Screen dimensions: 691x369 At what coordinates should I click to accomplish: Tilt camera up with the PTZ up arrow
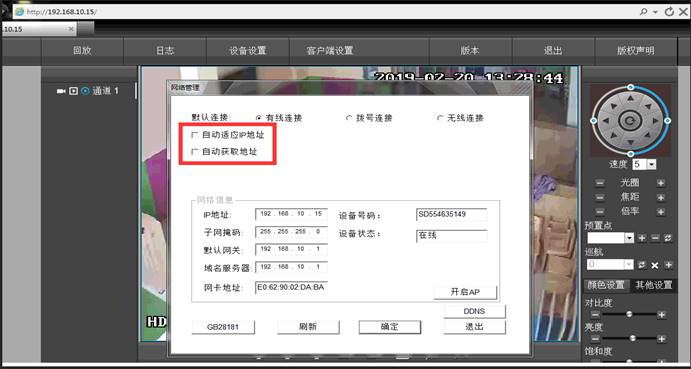pyautogui.click(x=631, y=97)
